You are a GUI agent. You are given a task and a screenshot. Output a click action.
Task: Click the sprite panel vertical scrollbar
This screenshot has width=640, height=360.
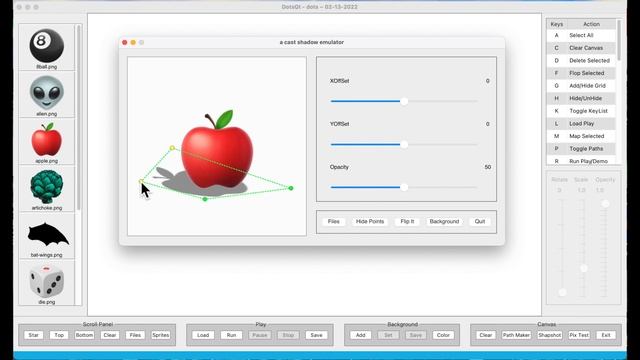[x=78, y=118]
